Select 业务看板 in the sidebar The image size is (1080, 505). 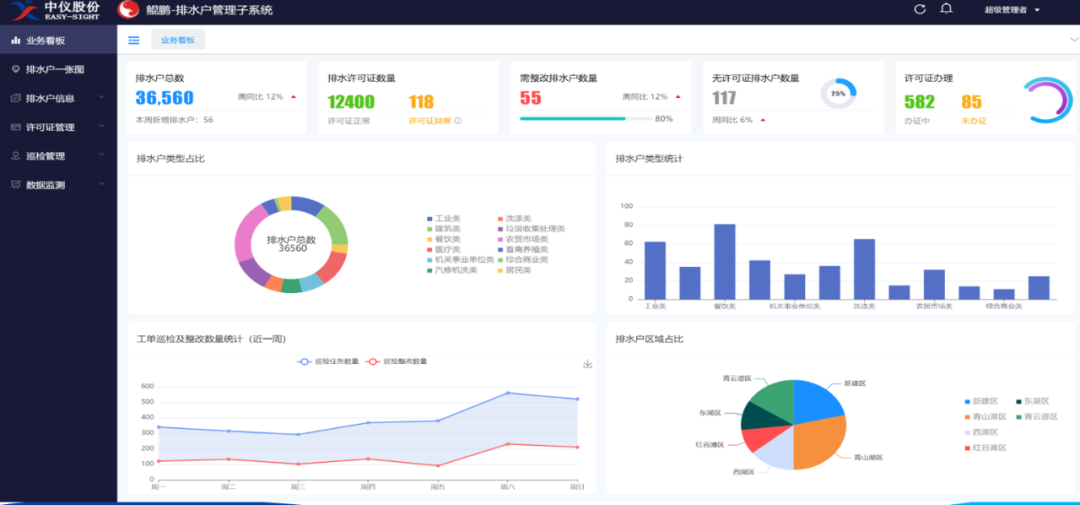[45, 40]
